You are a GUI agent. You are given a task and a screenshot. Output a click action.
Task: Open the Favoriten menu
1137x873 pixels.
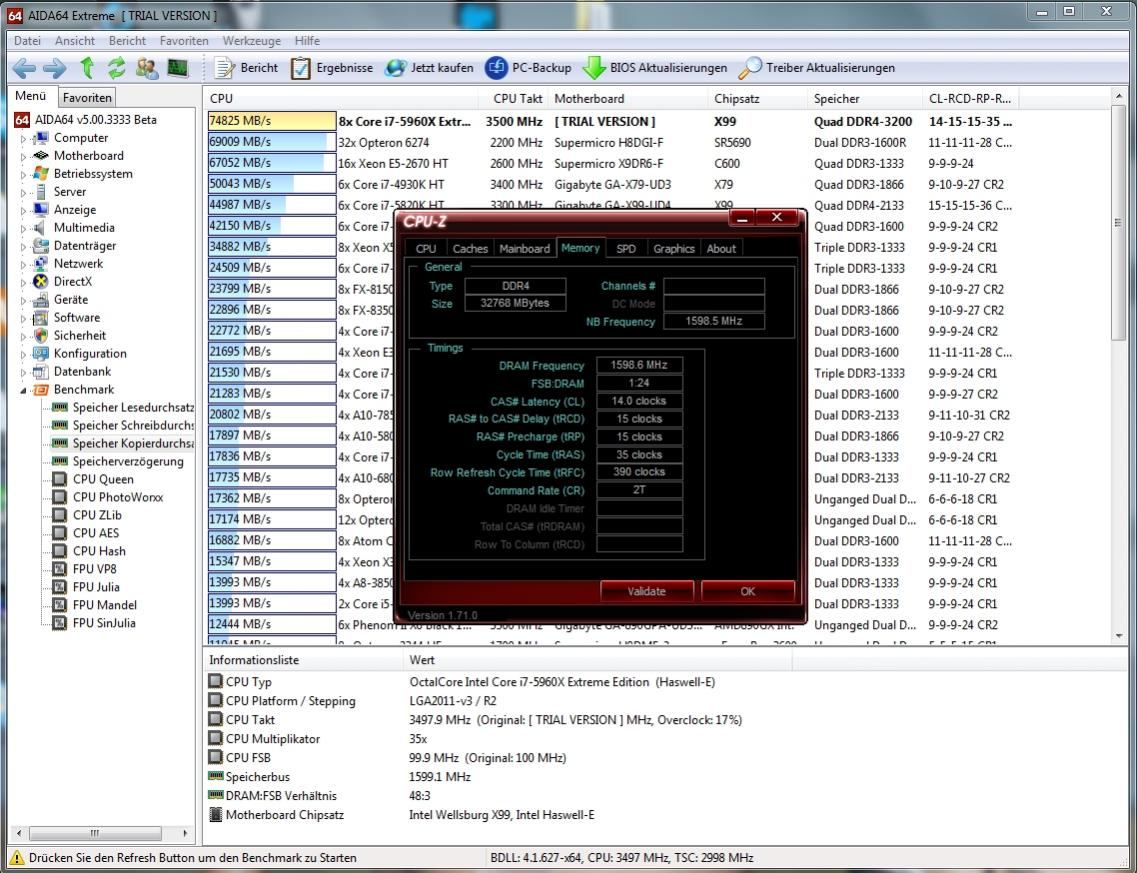pos(183,41)
